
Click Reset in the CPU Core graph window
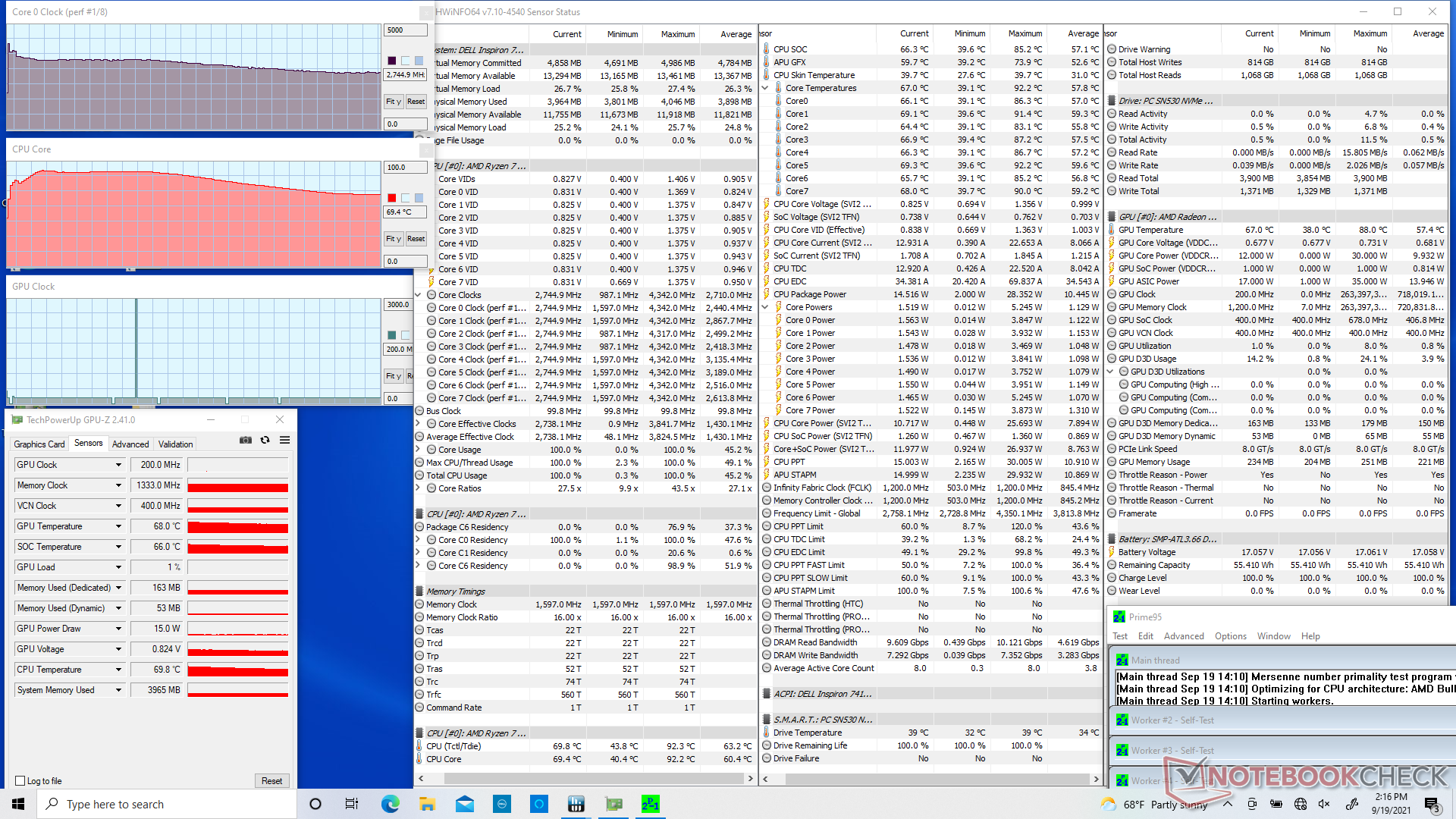[416, 239]
